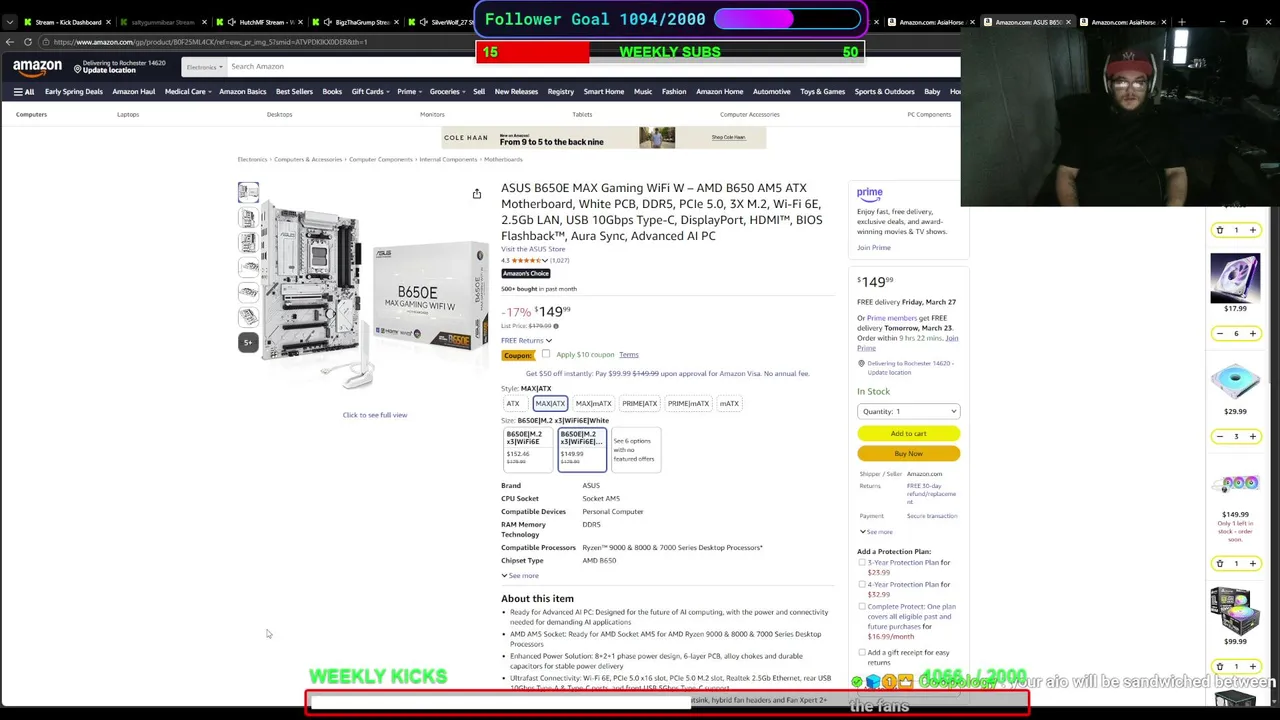Open the browser tab search chevron

[9, 22]
